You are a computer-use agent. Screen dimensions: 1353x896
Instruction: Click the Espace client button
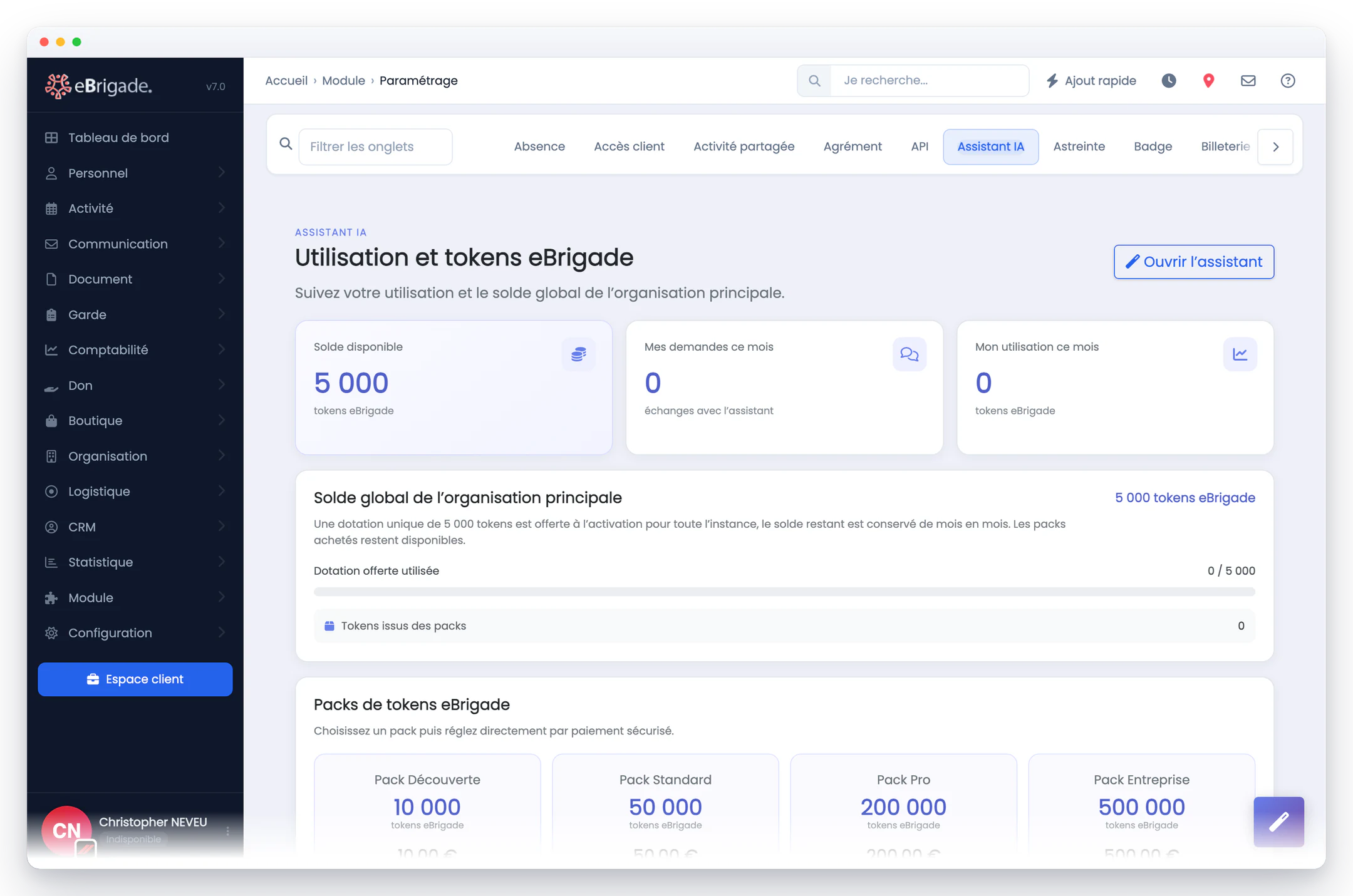pyautogui.click(x=135, y=679)
